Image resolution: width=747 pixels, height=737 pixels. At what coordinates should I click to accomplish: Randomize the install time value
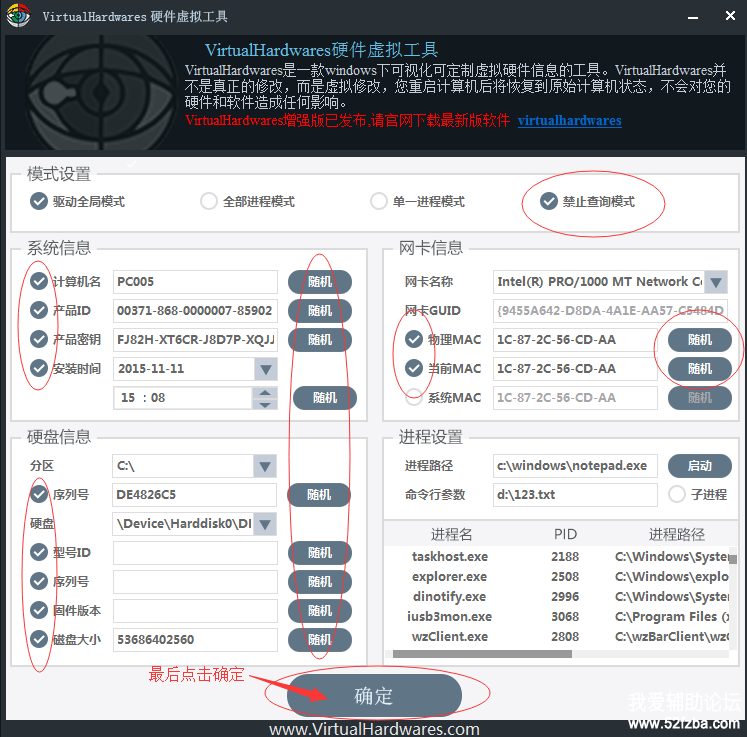click(x=324, y=397)
